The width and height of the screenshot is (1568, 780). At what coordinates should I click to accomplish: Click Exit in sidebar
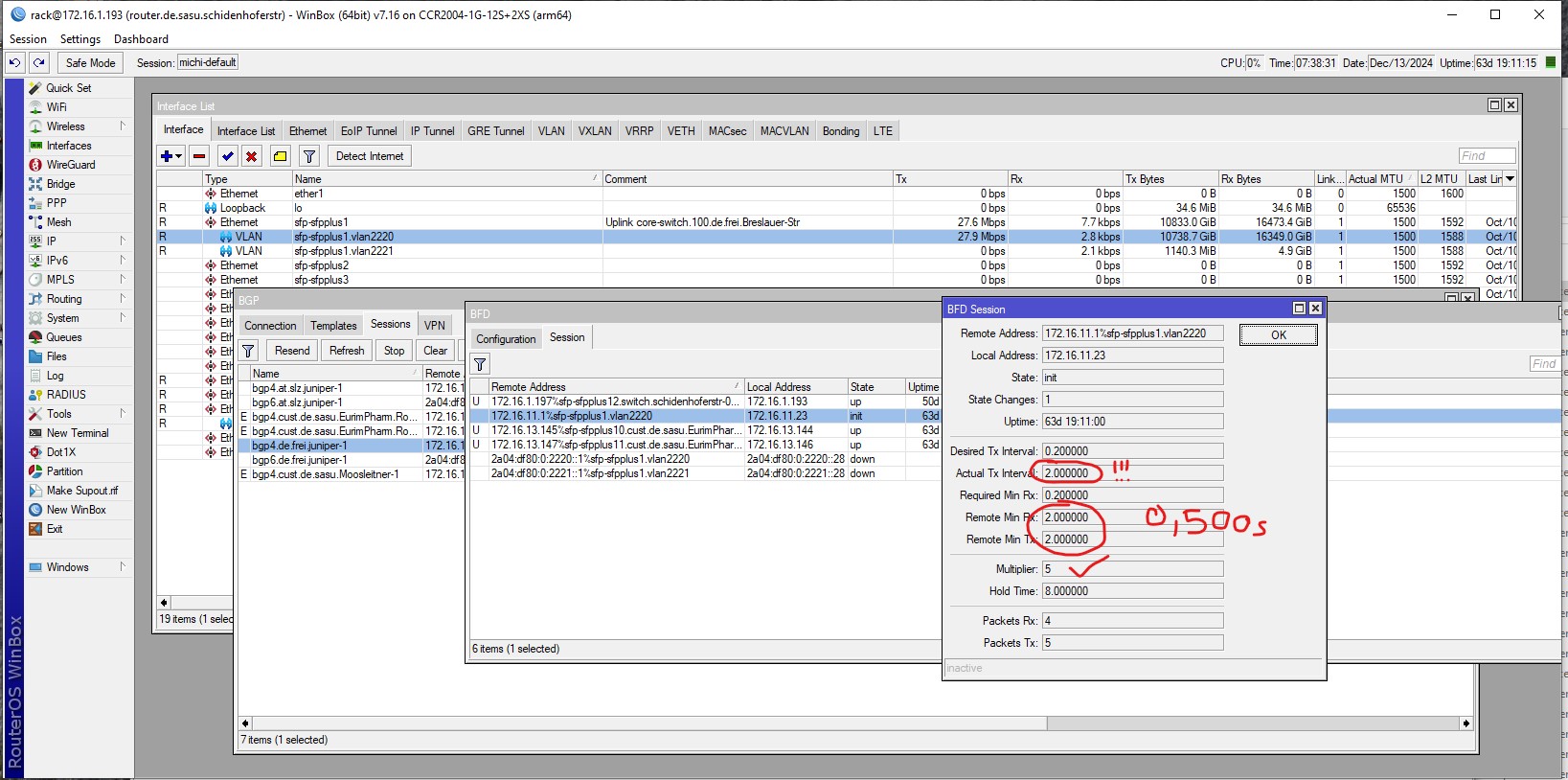55,528
